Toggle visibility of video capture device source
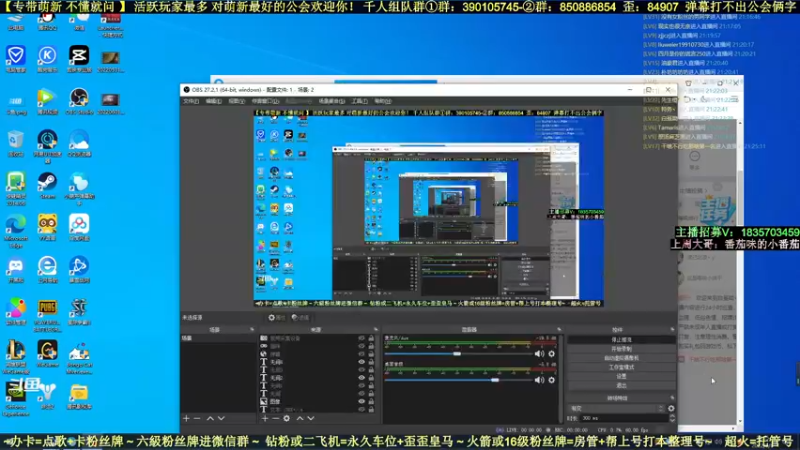 [x=361, y=338]
